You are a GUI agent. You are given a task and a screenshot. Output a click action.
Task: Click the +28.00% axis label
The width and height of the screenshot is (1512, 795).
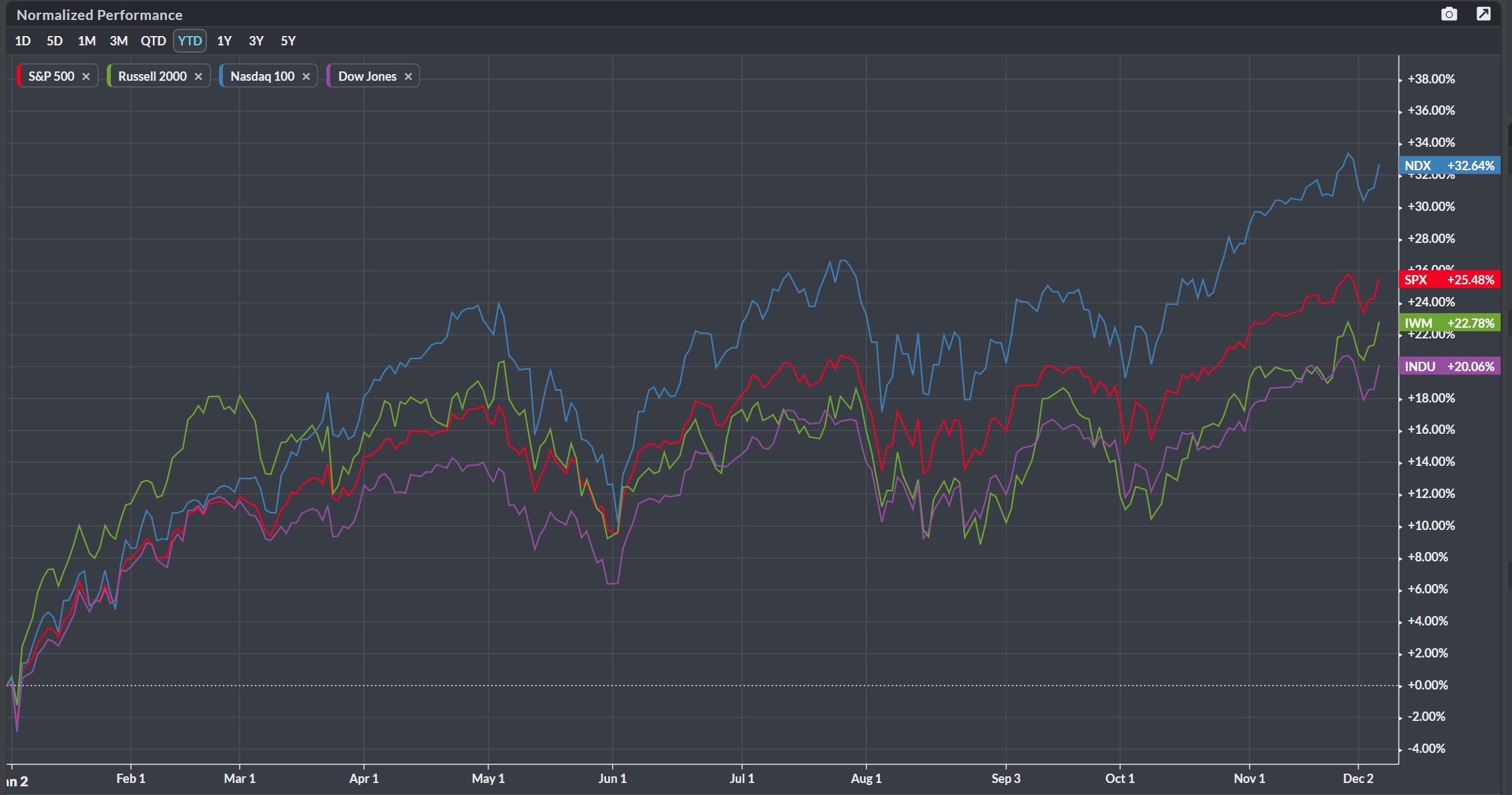coord(1431,238)
